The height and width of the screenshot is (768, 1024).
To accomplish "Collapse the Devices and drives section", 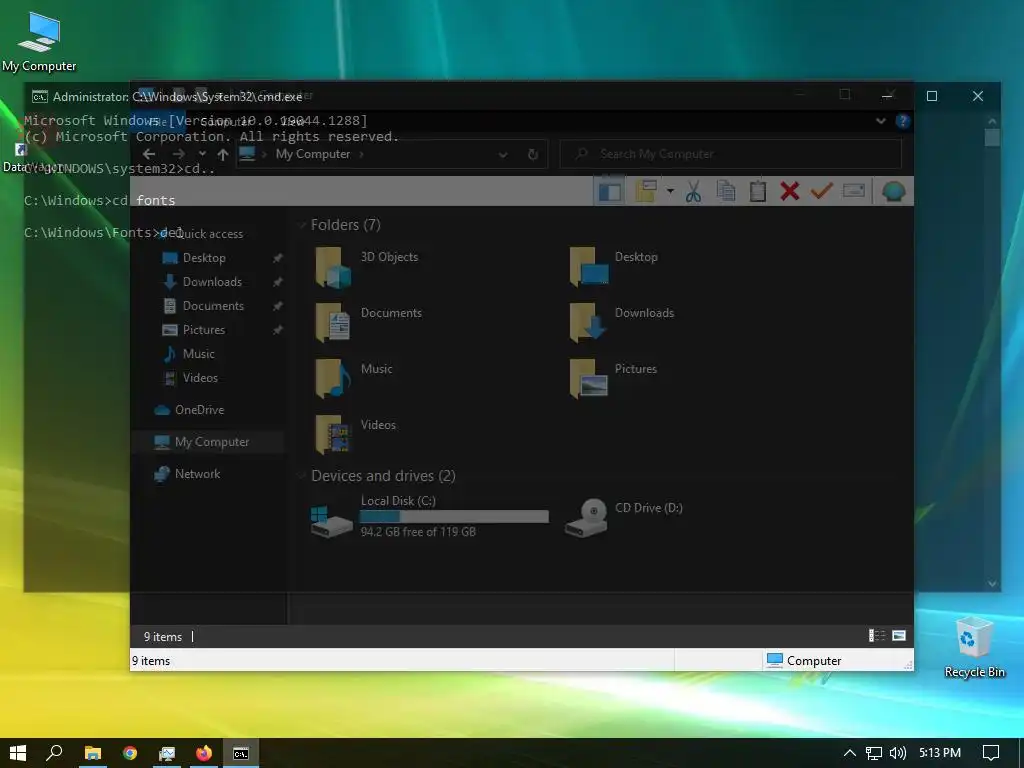I will [x=302, y=475].
